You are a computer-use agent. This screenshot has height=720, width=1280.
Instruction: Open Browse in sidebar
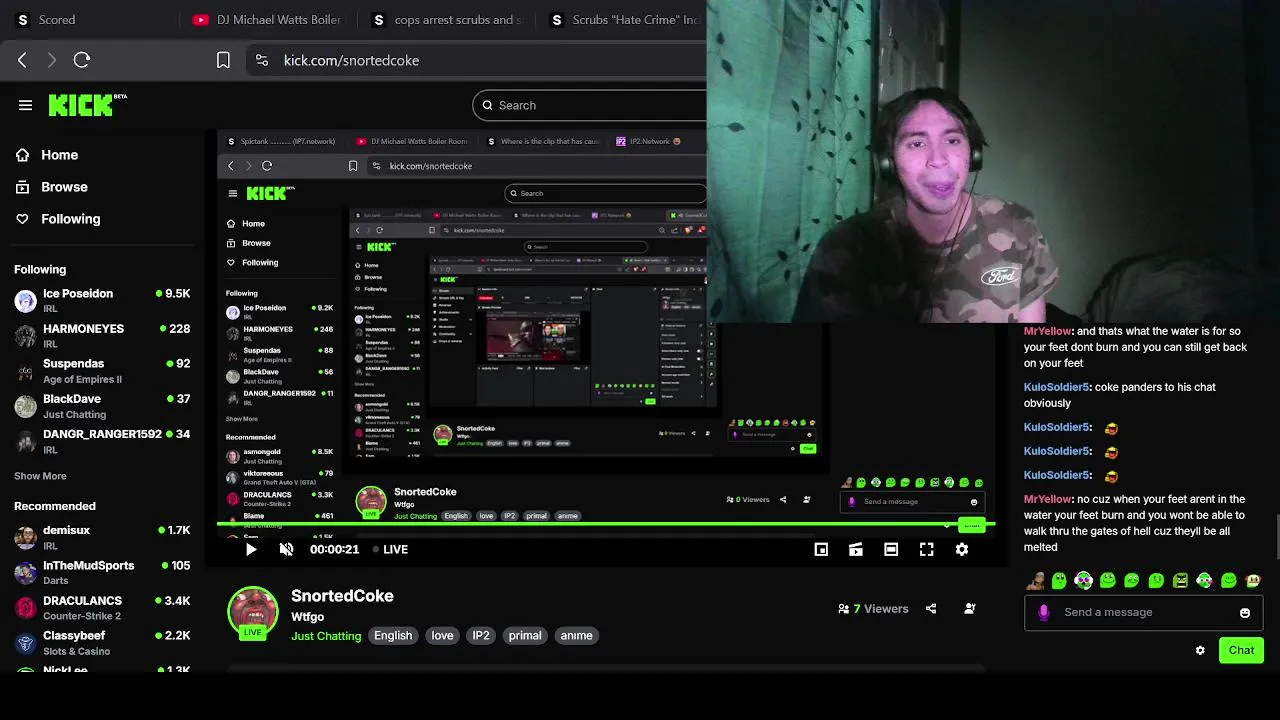[x=64, y=187]
